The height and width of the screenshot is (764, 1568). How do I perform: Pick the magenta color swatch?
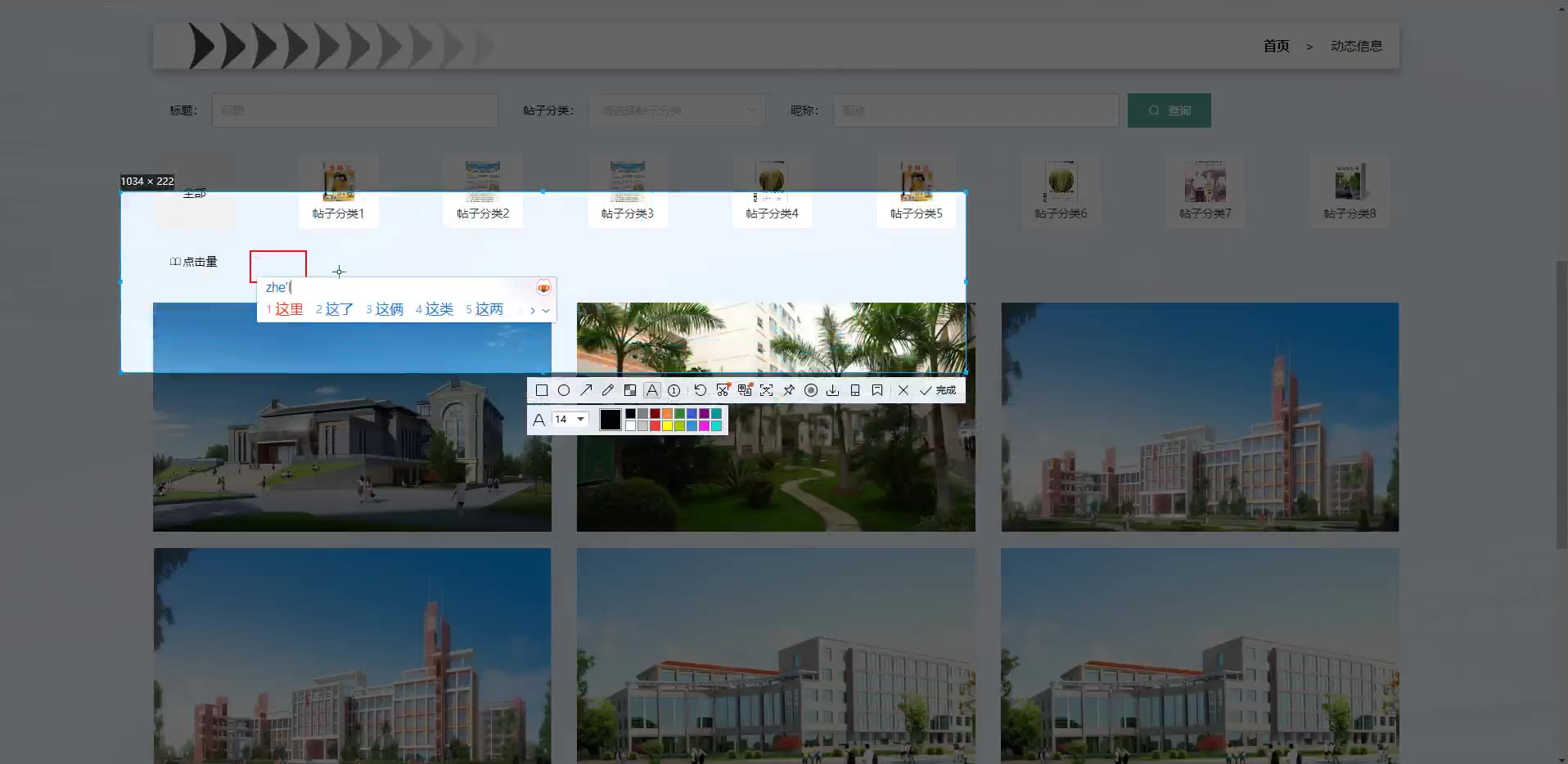coord(704,425)
